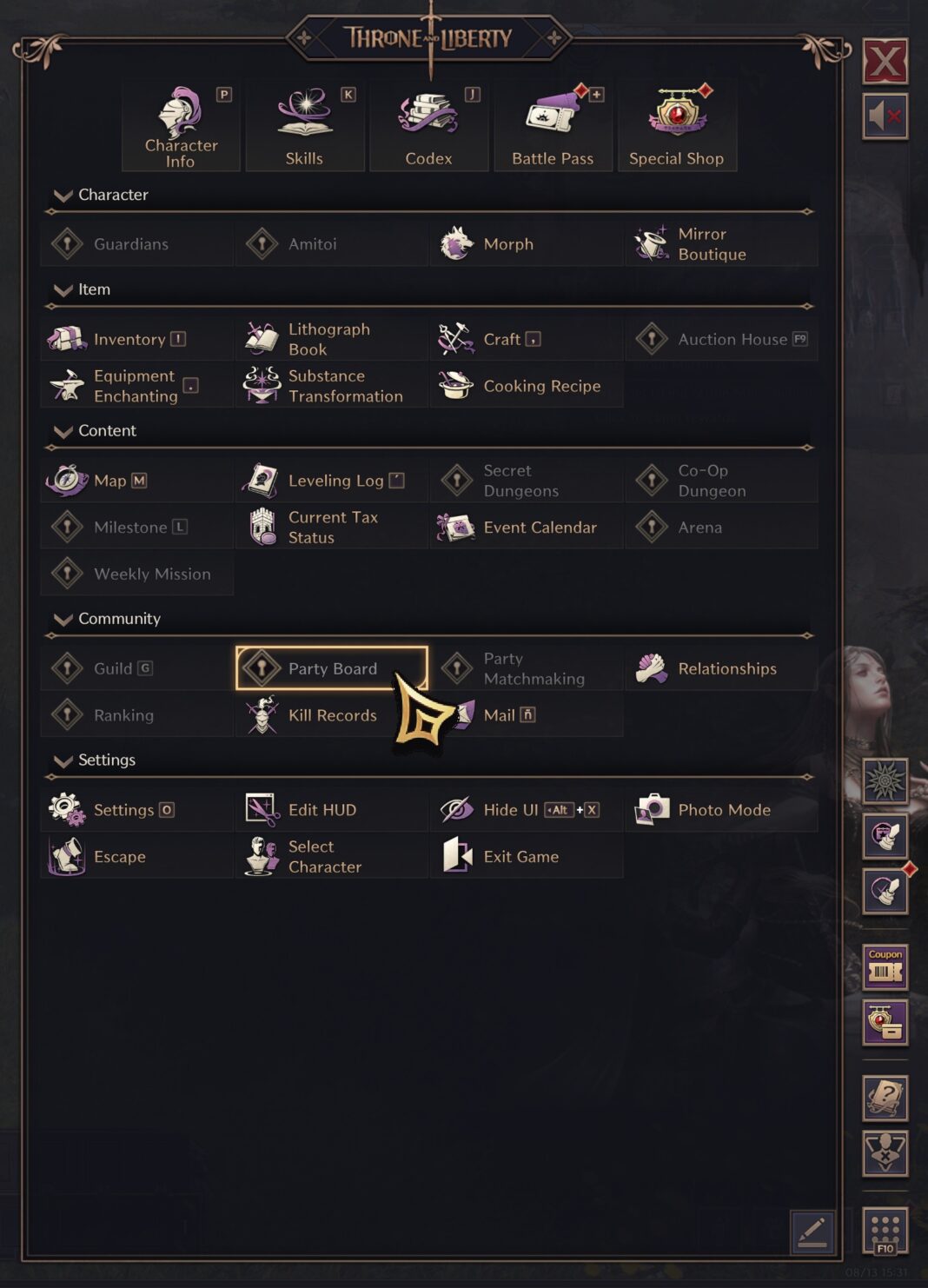The height and width of the screenshot is (1288, 928).
Task: Open the Skills menu
Action: coord(305,126)
